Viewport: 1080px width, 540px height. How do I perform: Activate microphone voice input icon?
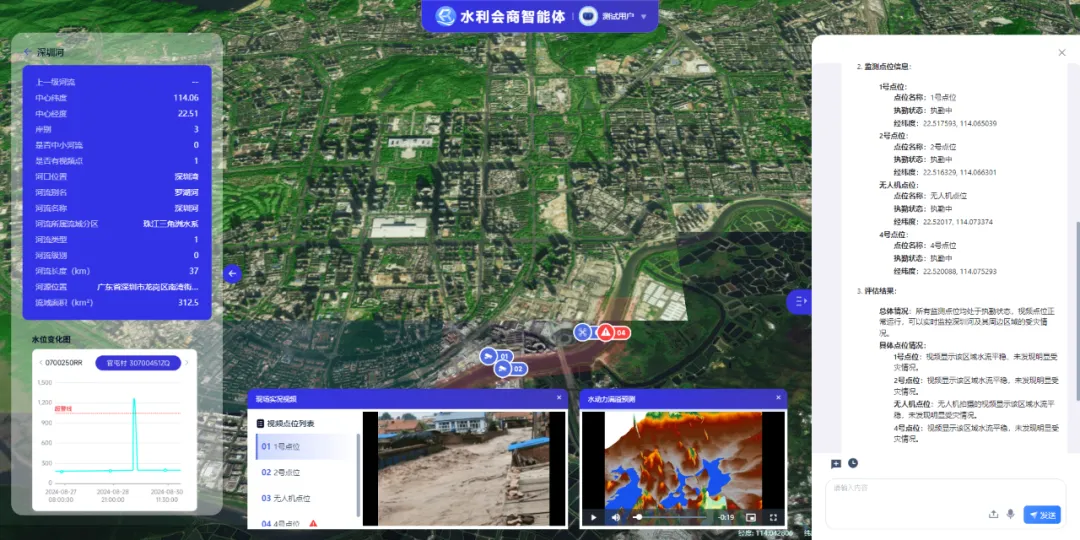pyautogui.click(x=1011, y=514)
